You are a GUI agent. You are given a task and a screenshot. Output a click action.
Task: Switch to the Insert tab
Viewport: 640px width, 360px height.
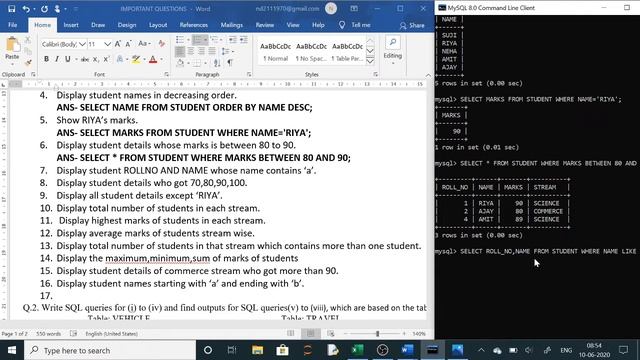click(x=71, y=25)
